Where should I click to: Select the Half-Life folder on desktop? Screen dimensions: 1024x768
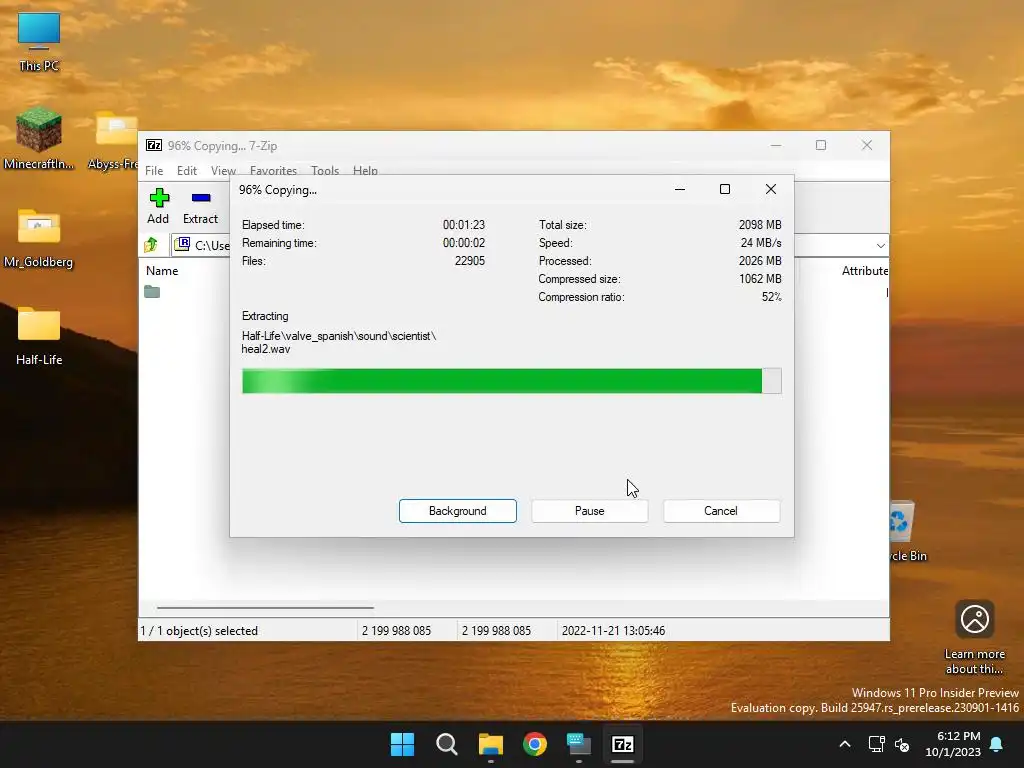(39, 336)
